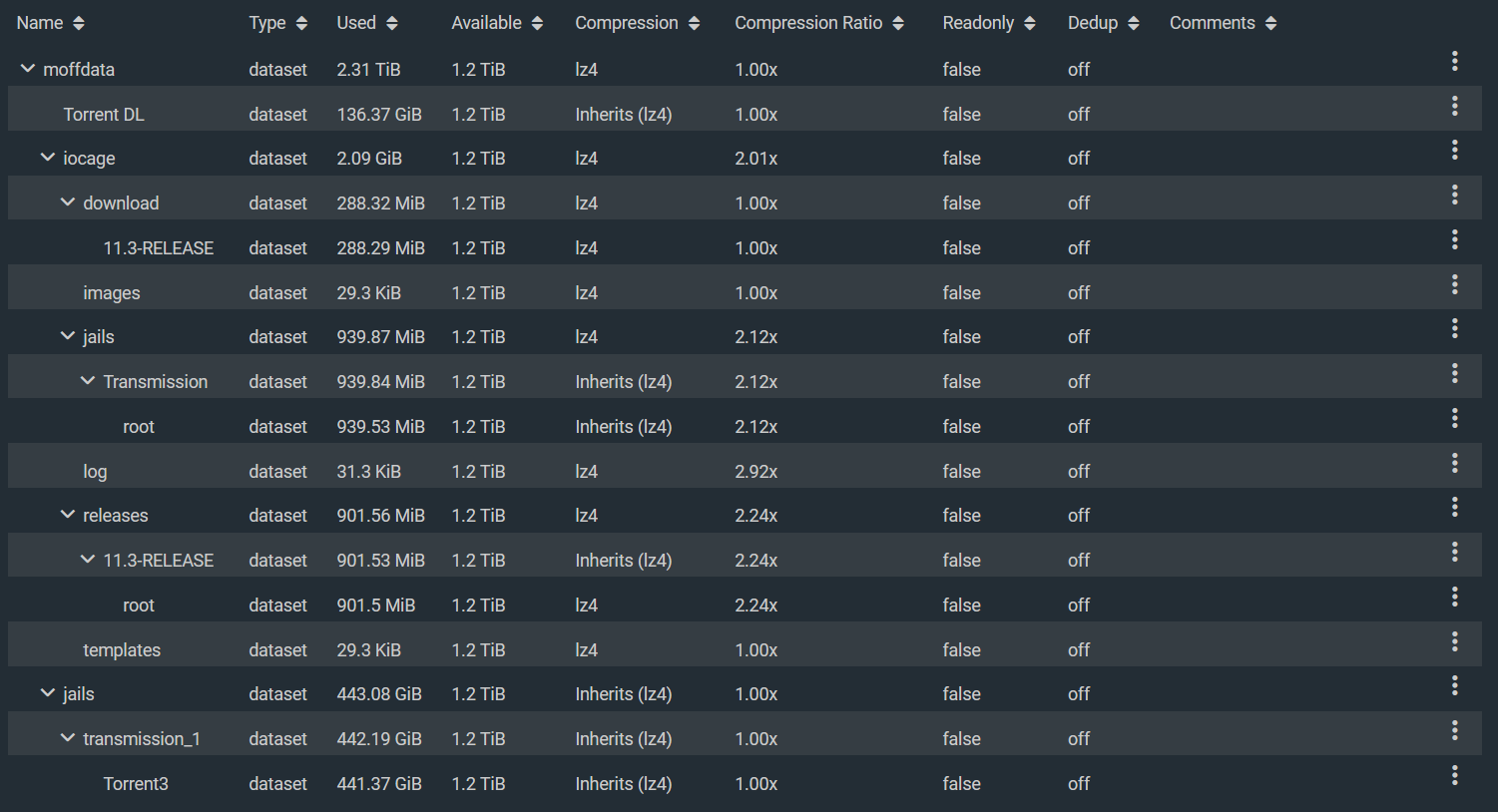The width and height of the screenshot is (1498, 812).
Task: Collapse the releases dataset node
Action: point(67,515)
